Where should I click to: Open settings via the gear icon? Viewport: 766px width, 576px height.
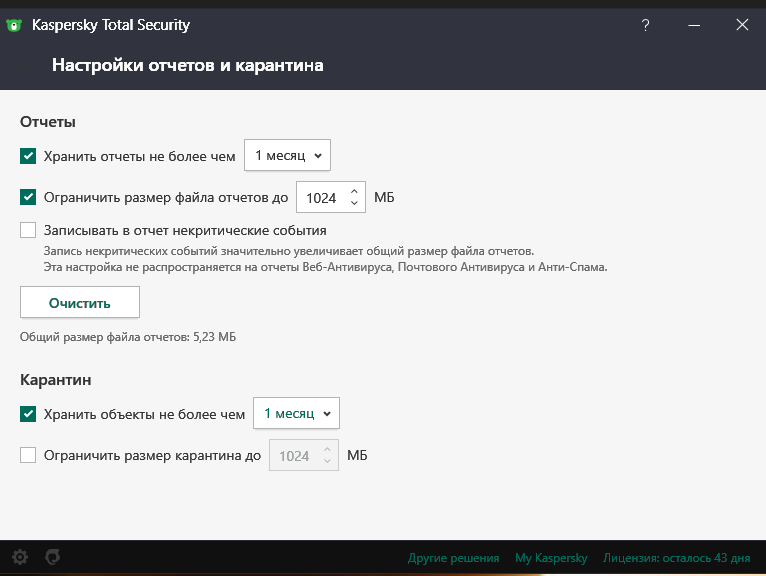[x=19, y=557]
